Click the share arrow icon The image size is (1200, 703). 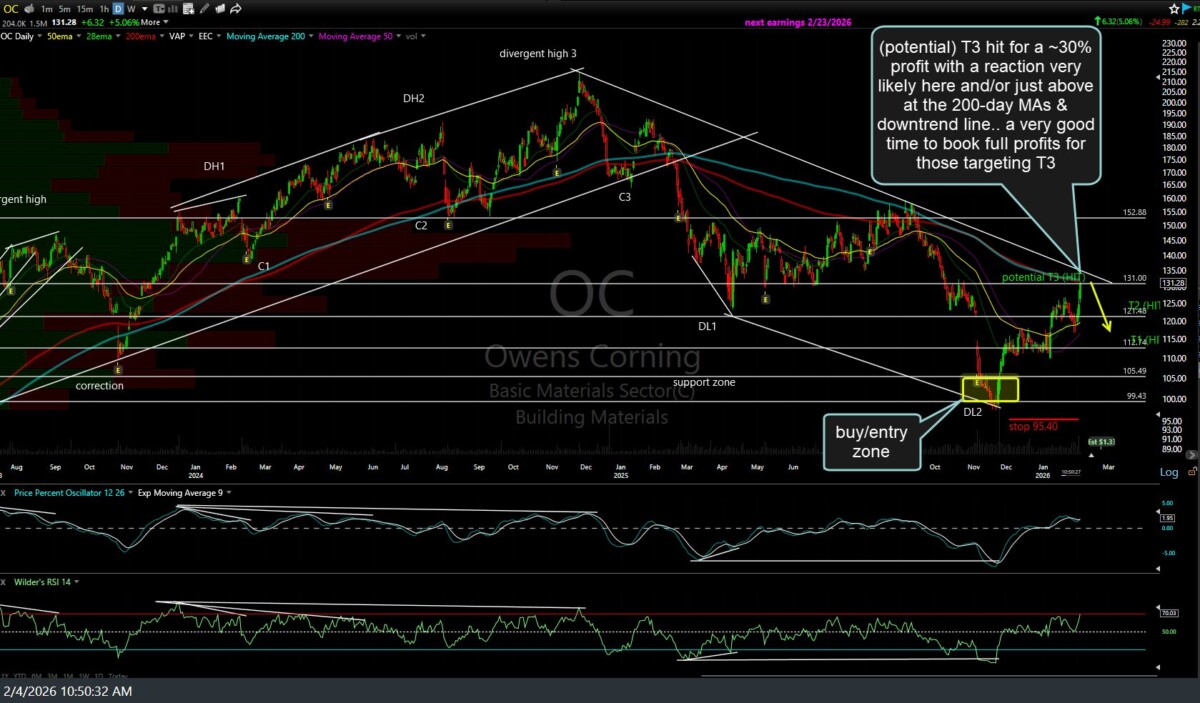(237, 8)
